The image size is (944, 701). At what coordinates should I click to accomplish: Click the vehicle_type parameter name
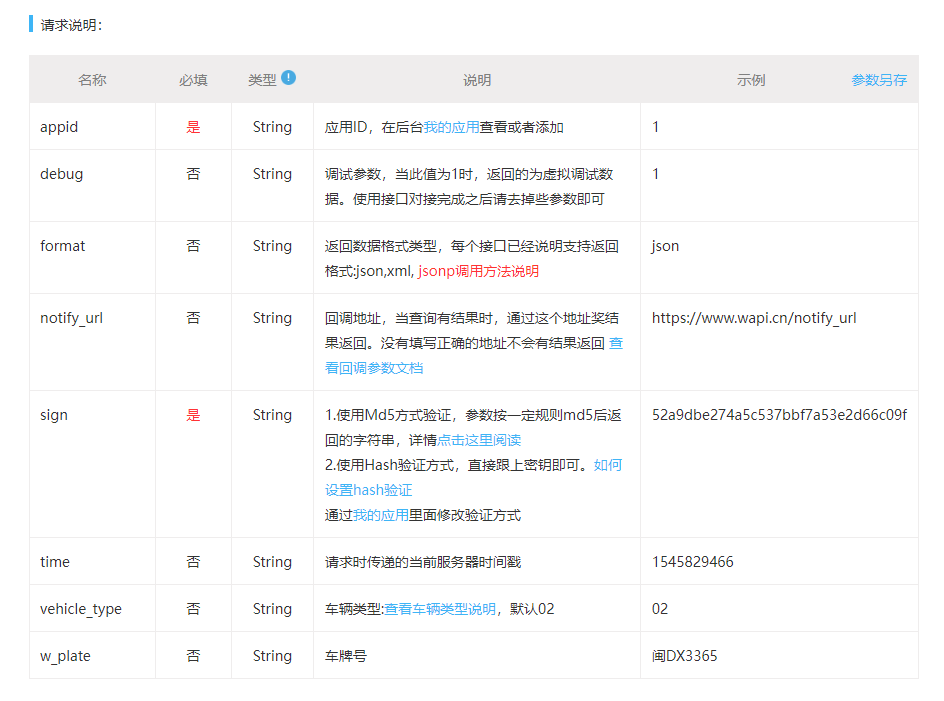[x=81, y=609]
